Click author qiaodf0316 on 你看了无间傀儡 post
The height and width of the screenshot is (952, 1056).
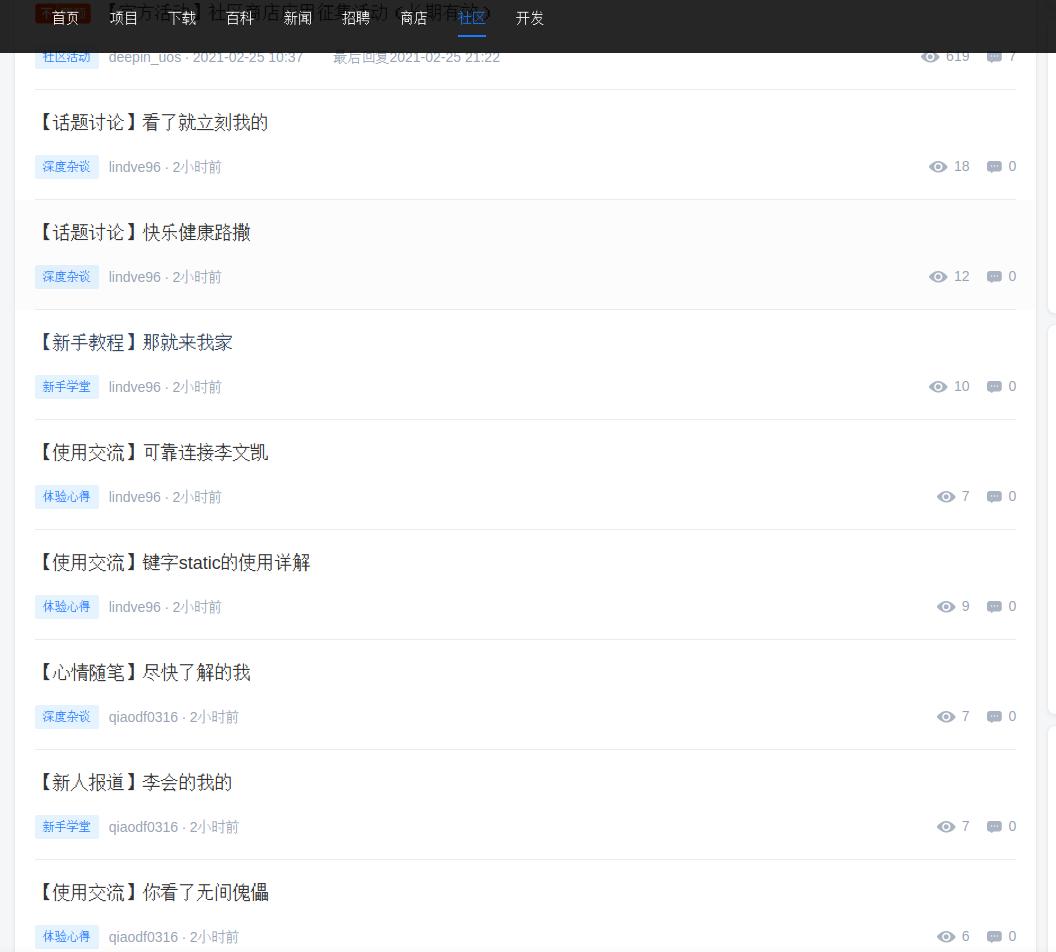point(143,937)
